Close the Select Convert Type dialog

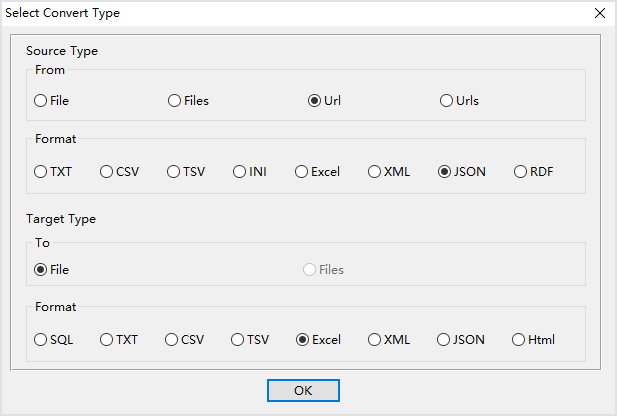tap(600, 13)
